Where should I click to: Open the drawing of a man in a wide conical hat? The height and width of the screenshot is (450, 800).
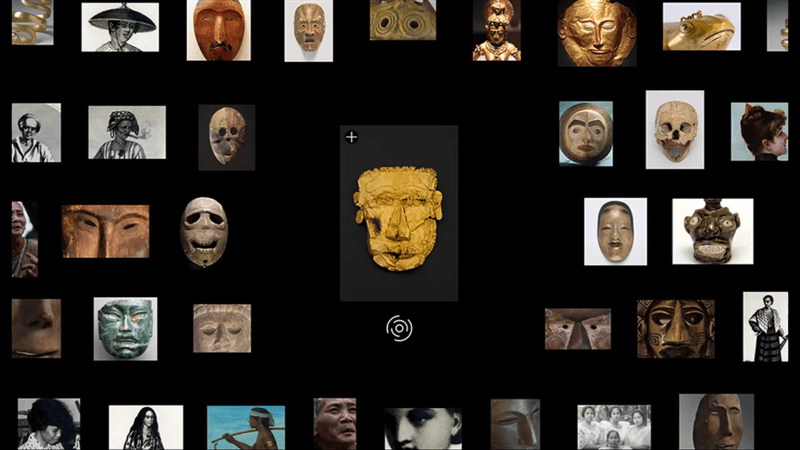[x=120, y=27]
